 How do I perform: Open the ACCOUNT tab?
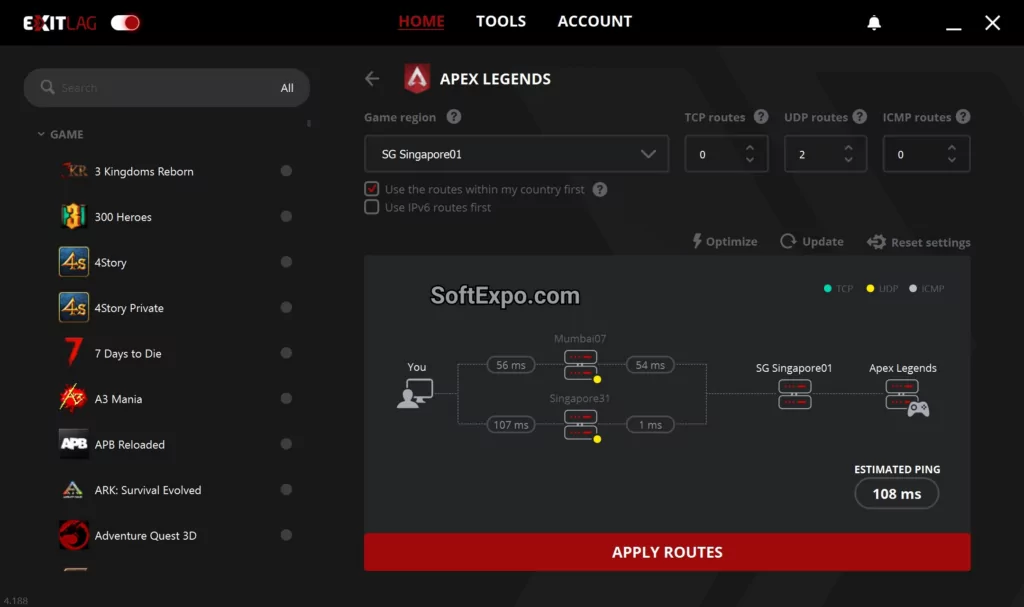pos(594,21)
